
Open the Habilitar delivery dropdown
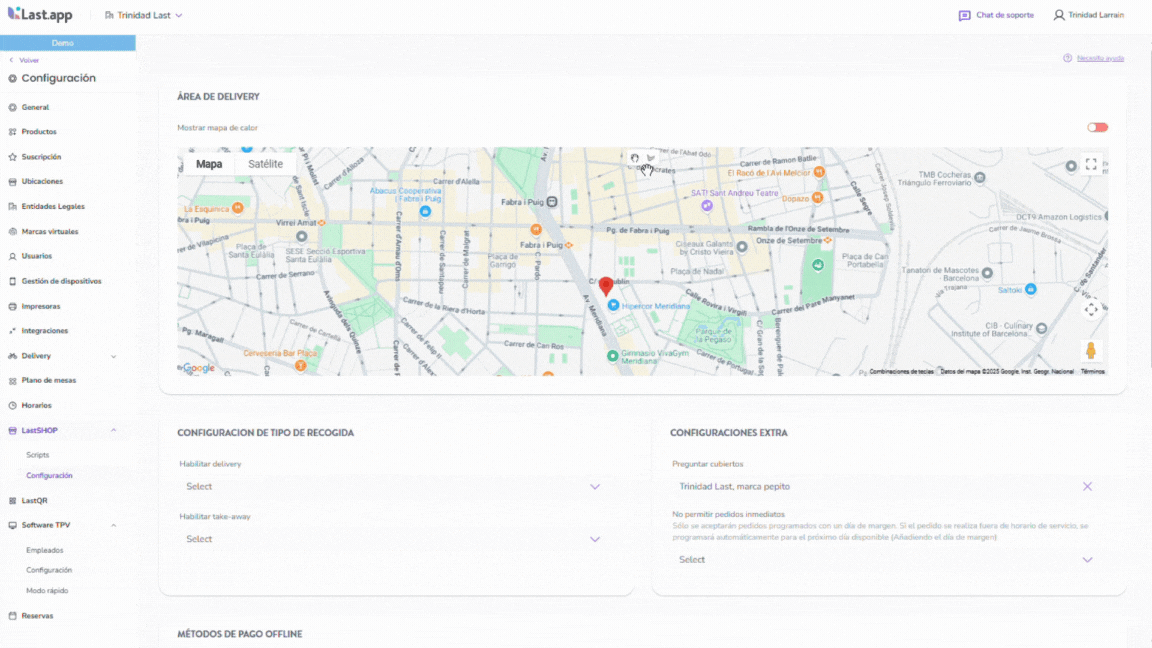(394, 487)
